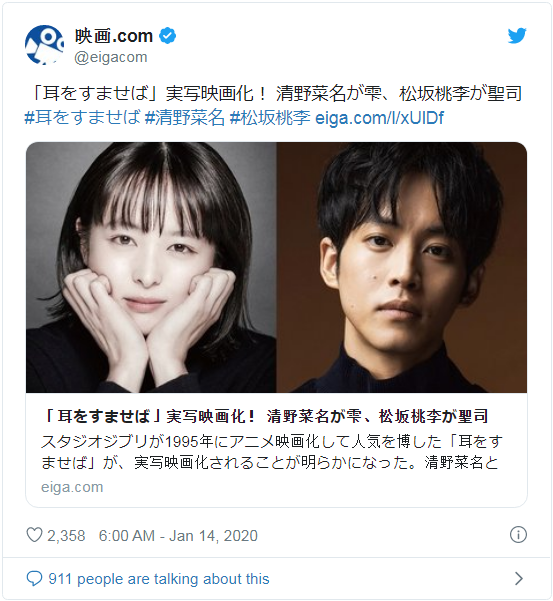Open hashtag #松坂桃李

[270, 118]
